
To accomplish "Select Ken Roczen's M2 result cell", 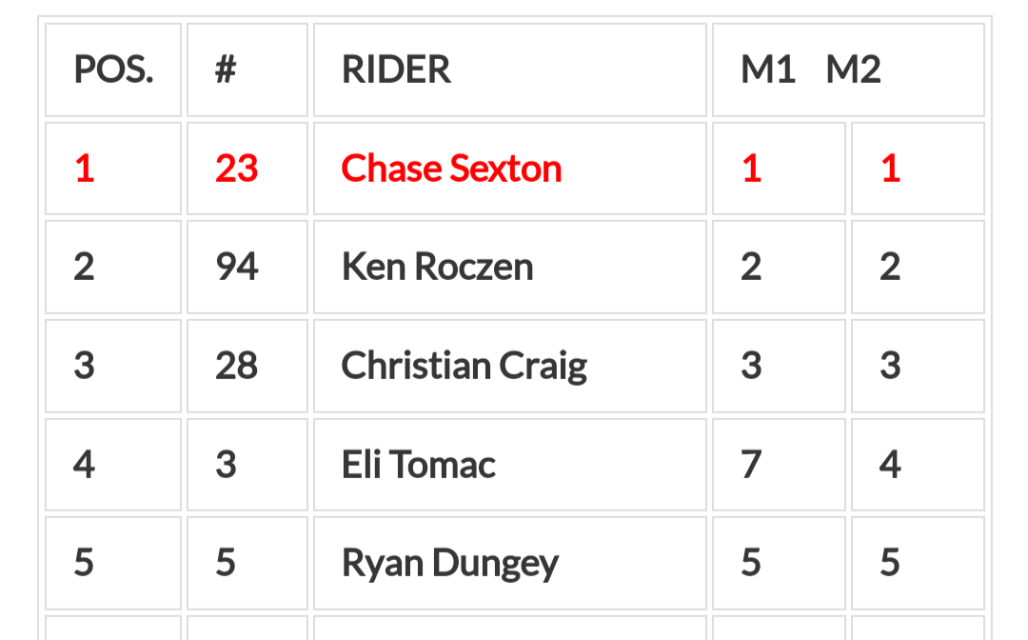I will 918,267.
